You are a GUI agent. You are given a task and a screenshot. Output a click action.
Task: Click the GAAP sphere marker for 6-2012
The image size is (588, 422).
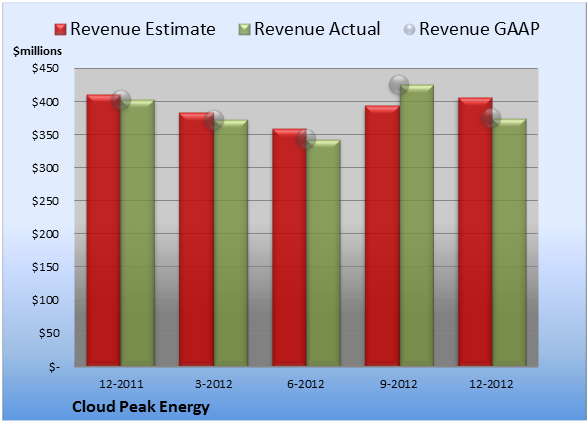click(x=306, y=139)
